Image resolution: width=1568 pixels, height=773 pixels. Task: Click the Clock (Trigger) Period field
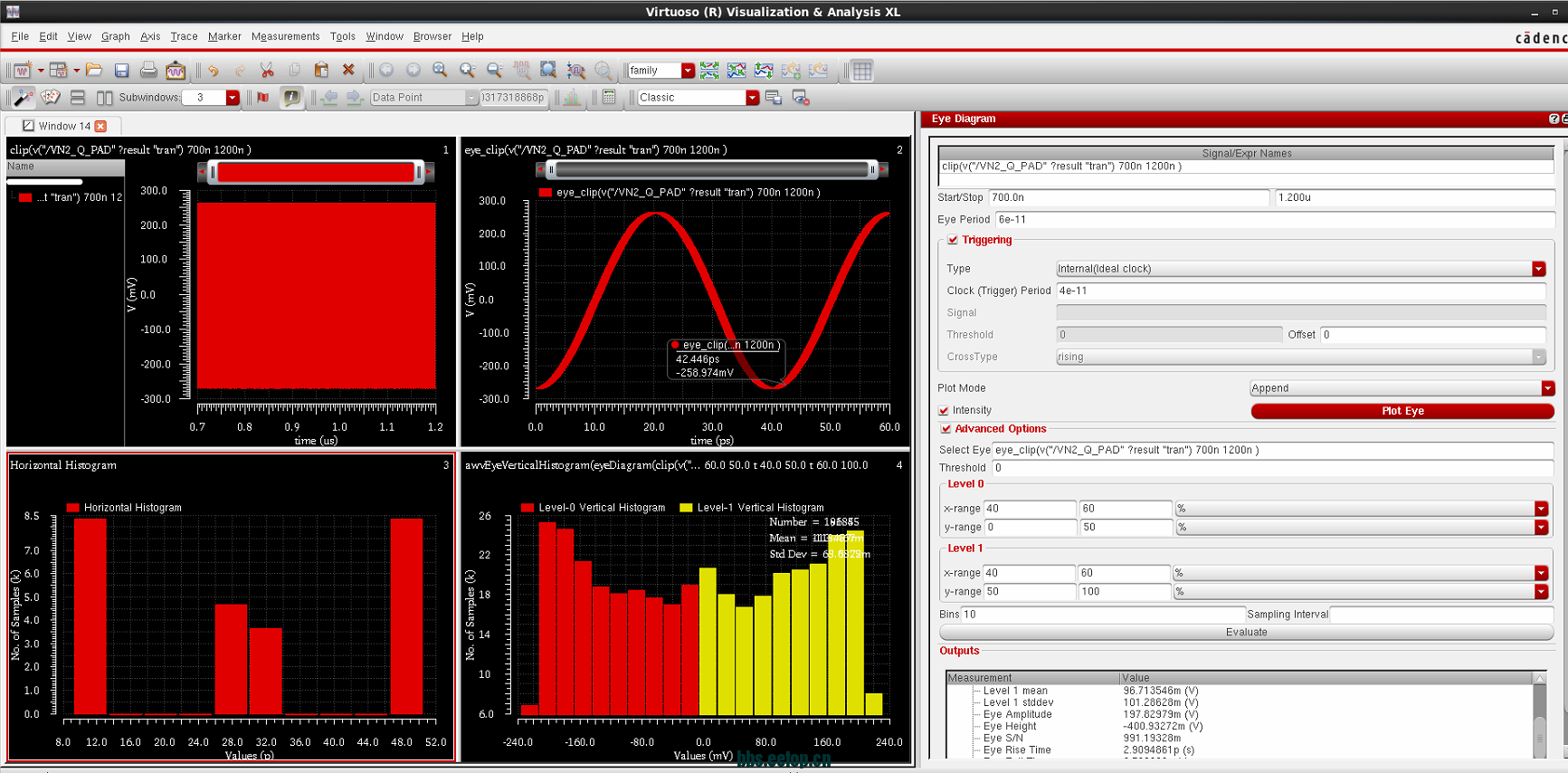coord(1301,291)
